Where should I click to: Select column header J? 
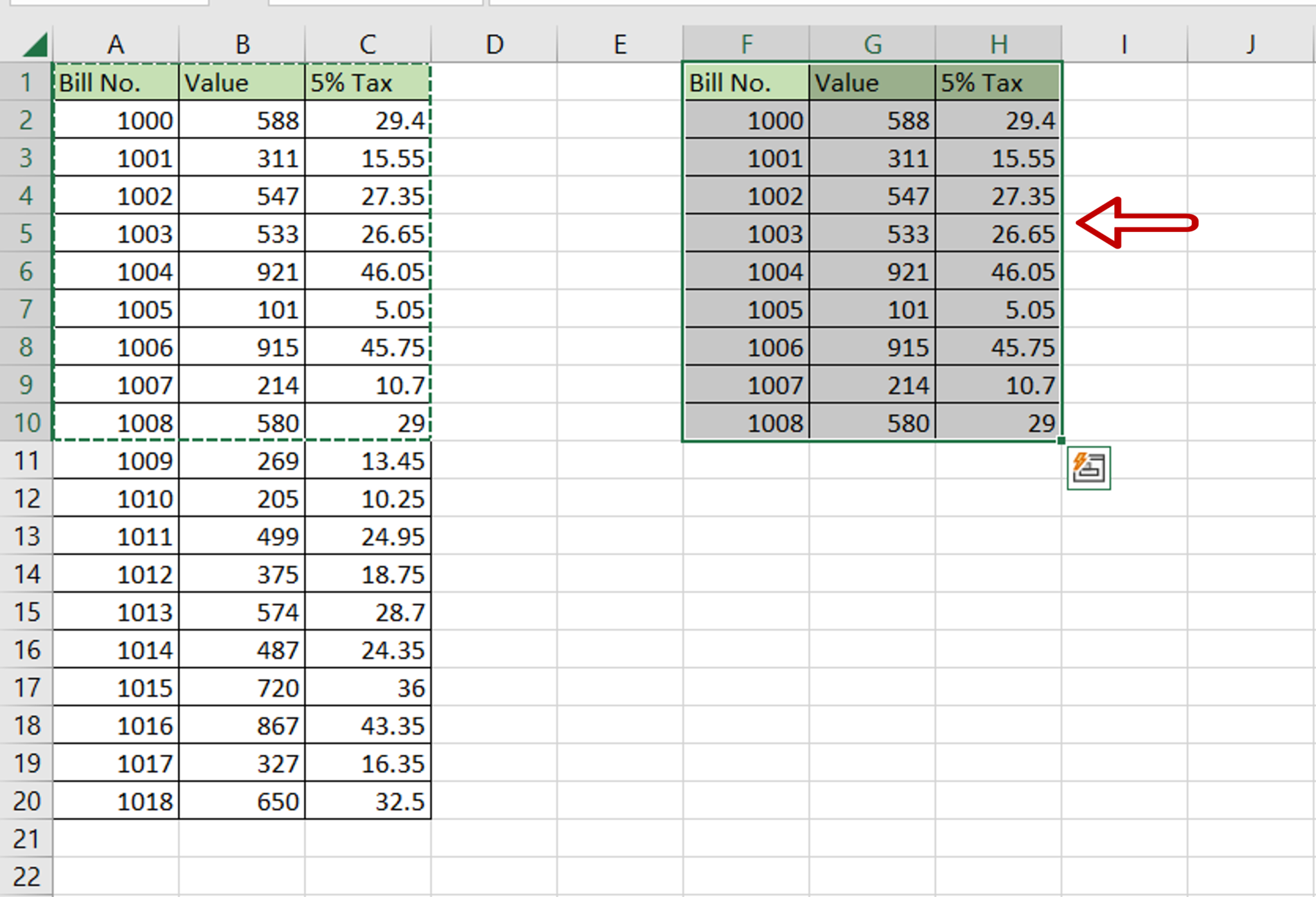click(x=1250, y=42)
